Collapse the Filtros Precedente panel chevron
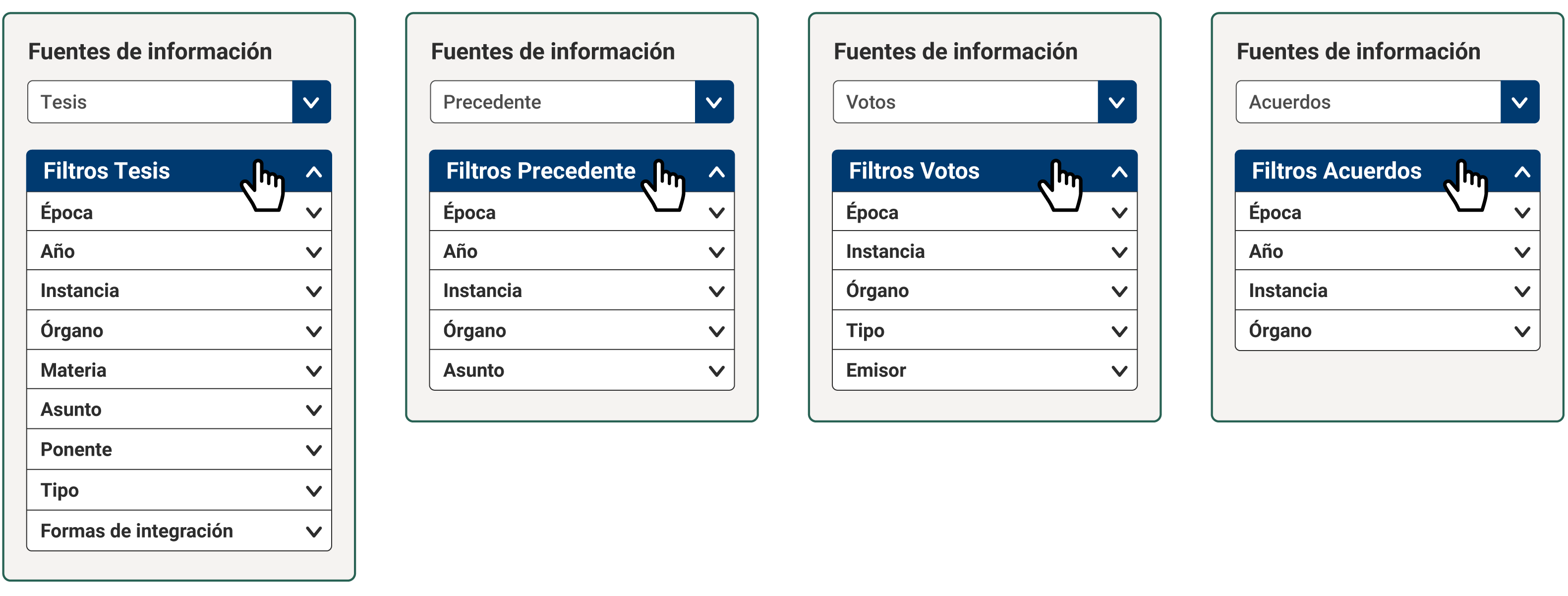Viewport: 1568px width, 596px height. [x=716, y=172]
